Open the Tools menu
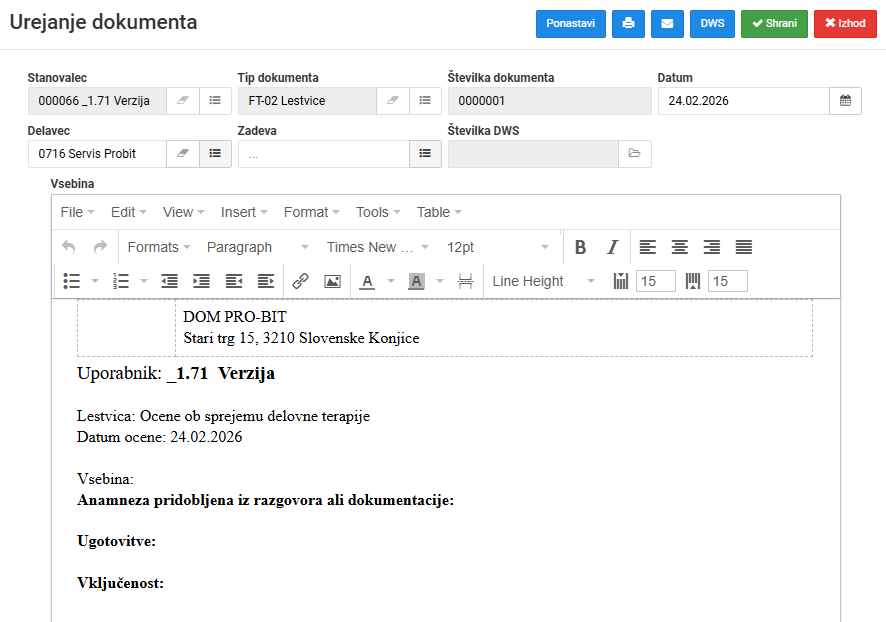Image resolution: width=886 pixels, height=622 pixels. tap(378, 212)
